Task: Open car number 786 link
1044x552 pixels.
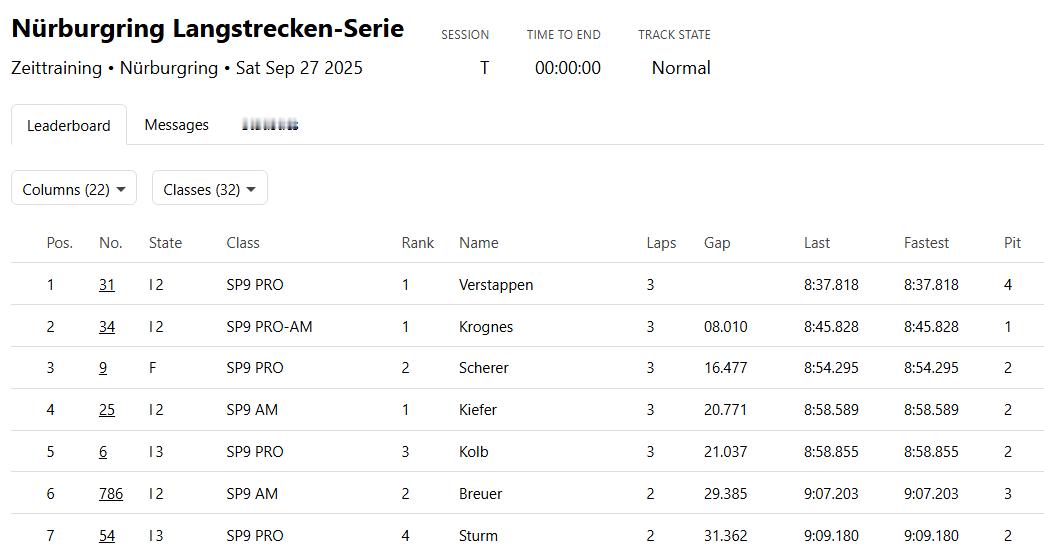Action: (111, 493)
